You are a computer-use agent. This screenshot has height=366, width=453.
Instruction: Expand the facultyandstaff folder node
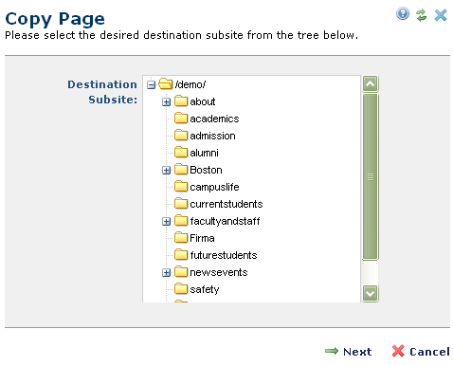pos(166,221)
